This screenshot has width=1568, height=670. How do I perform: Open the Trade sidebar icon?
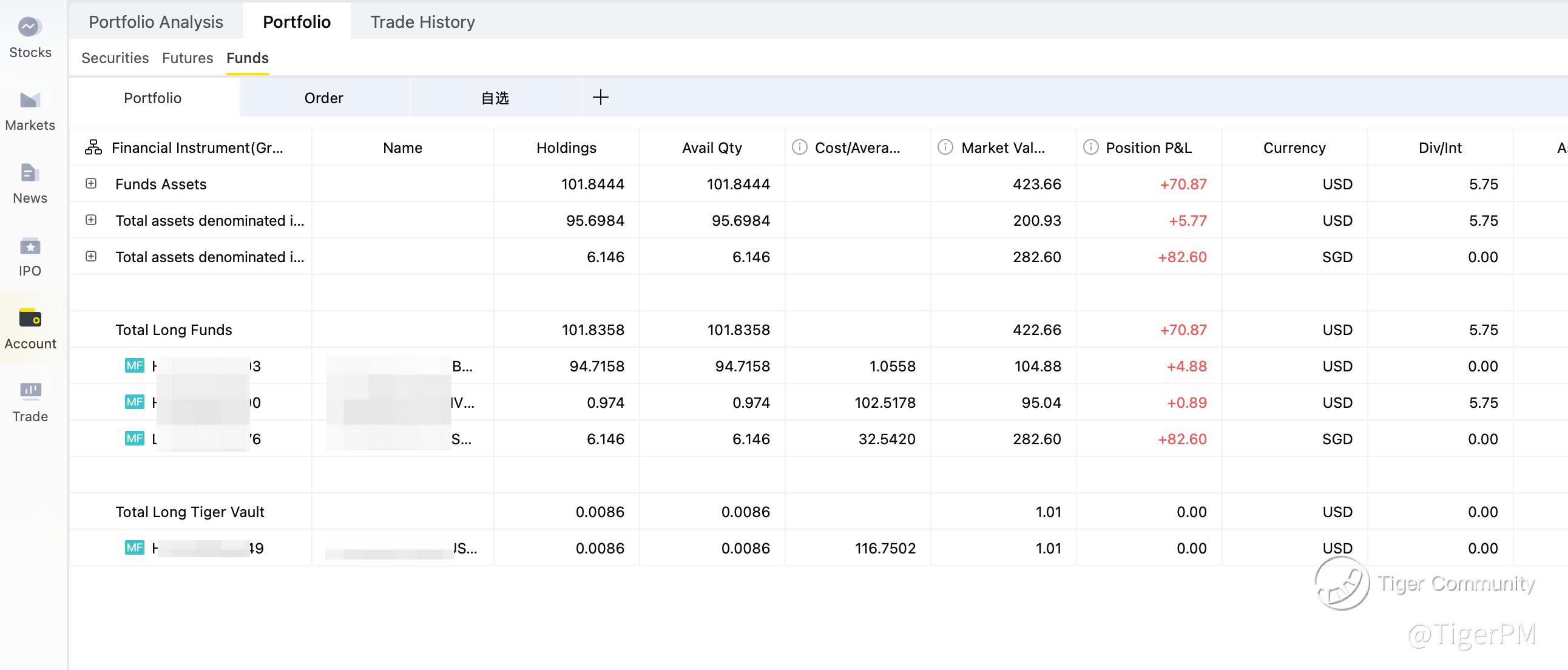29,402
